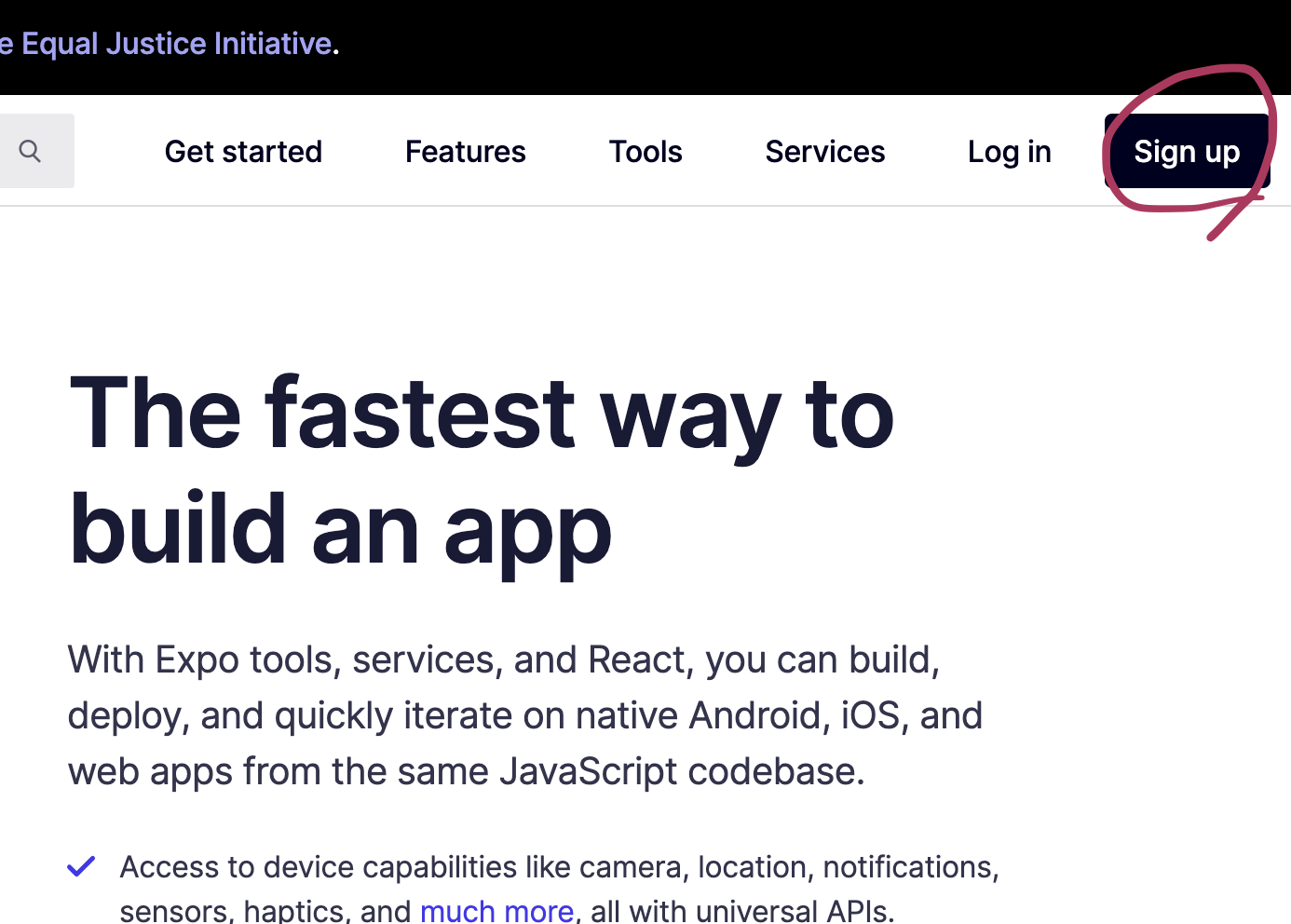Click the Log in link
Viewport: 1291px width, 924px height.
[1009, 151]
